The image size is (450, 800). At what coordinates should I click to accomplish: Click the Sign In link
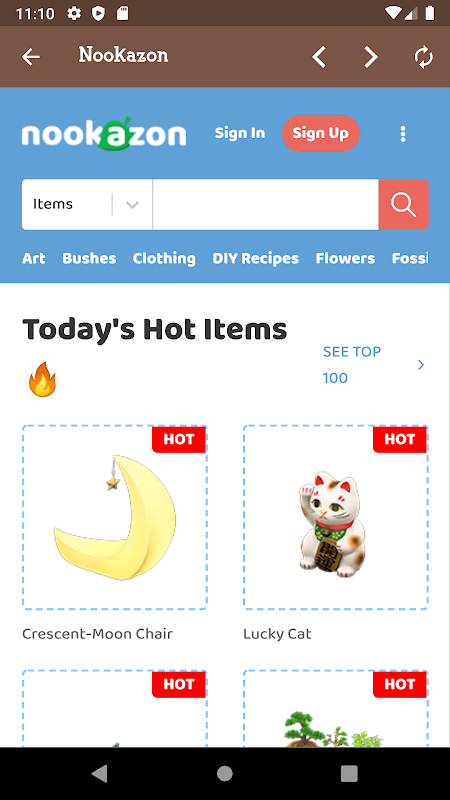pos(240,133)
